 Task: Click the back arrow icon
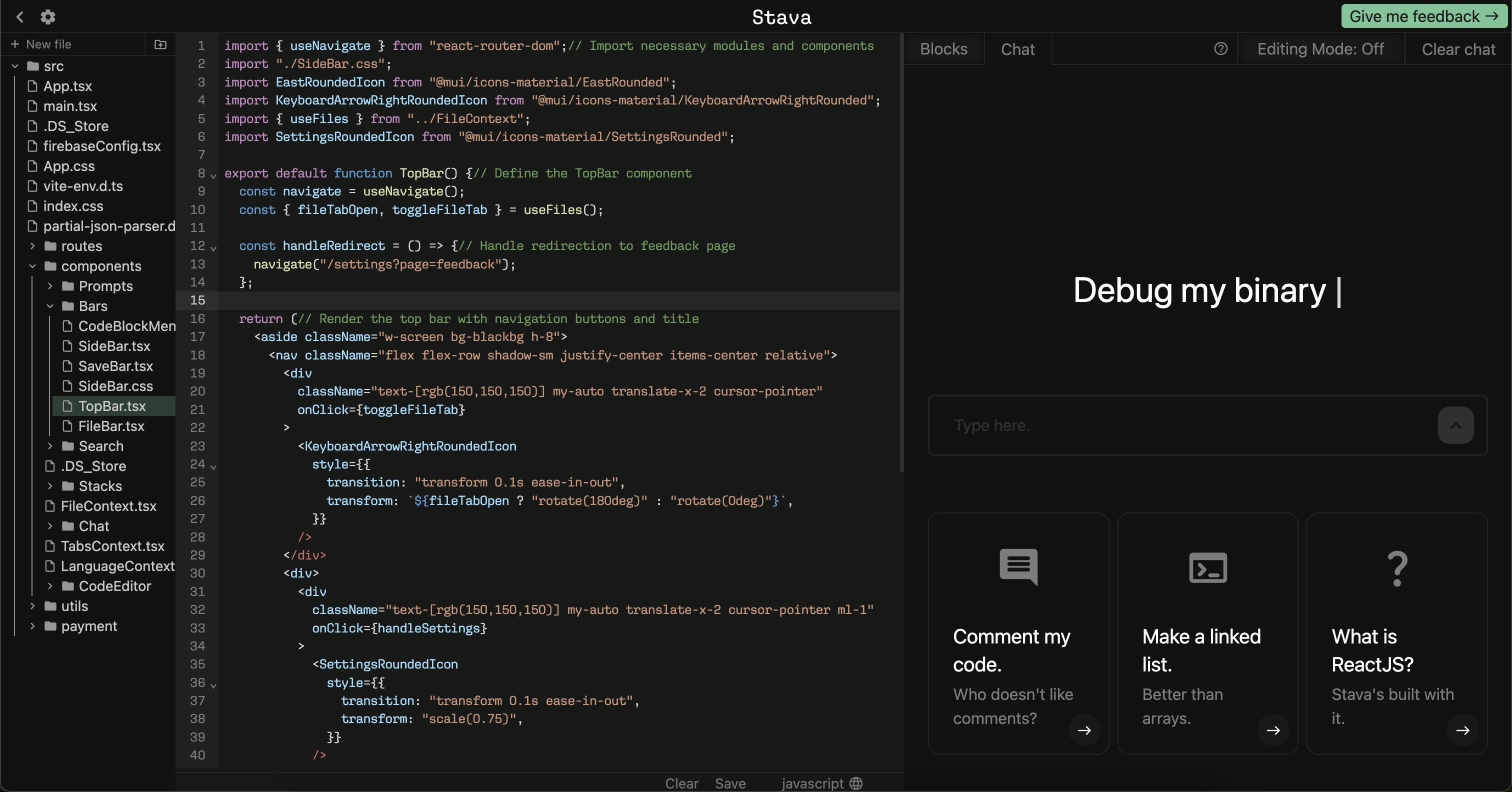[x=20, y=17]
